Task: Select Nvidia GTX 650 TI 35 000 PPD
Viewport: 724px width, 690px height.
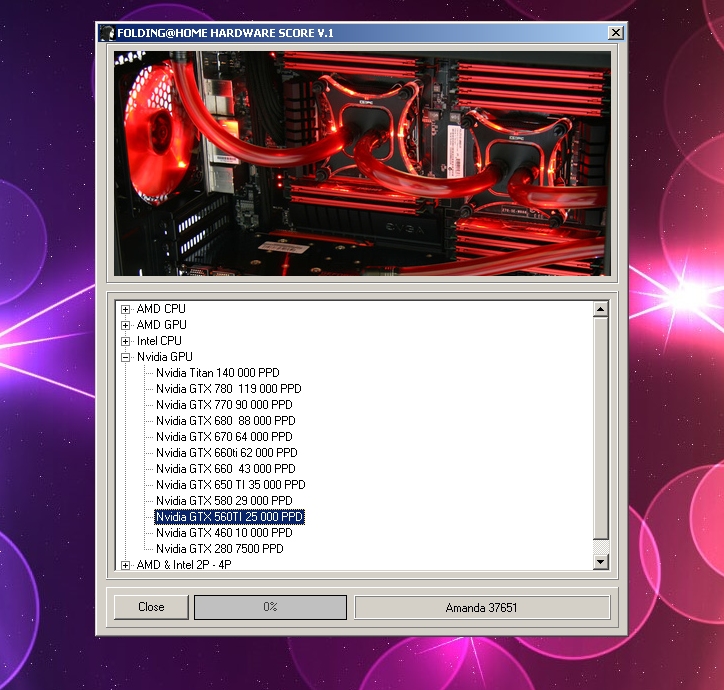Action: tap(230, 485)
